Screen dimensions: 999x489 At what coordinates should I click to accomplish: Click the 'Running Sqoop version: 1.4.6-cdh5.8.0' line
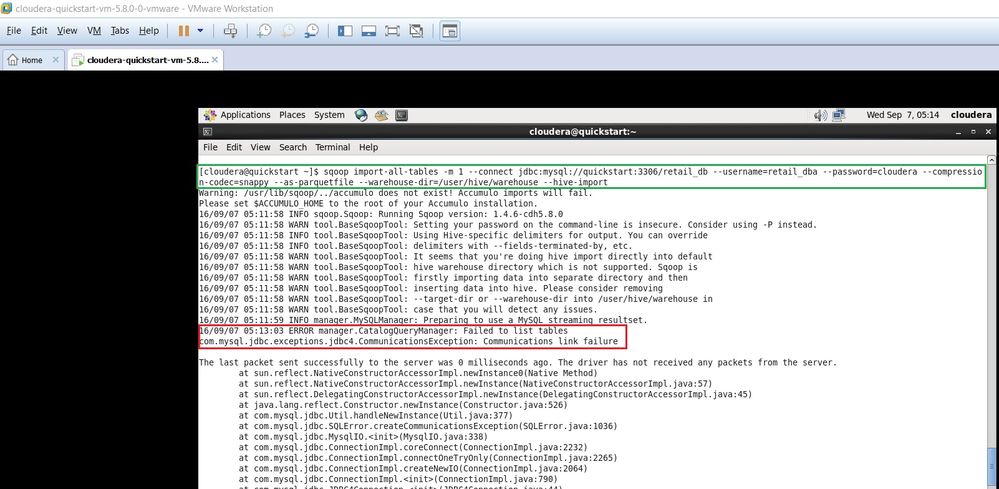point(381,214)
